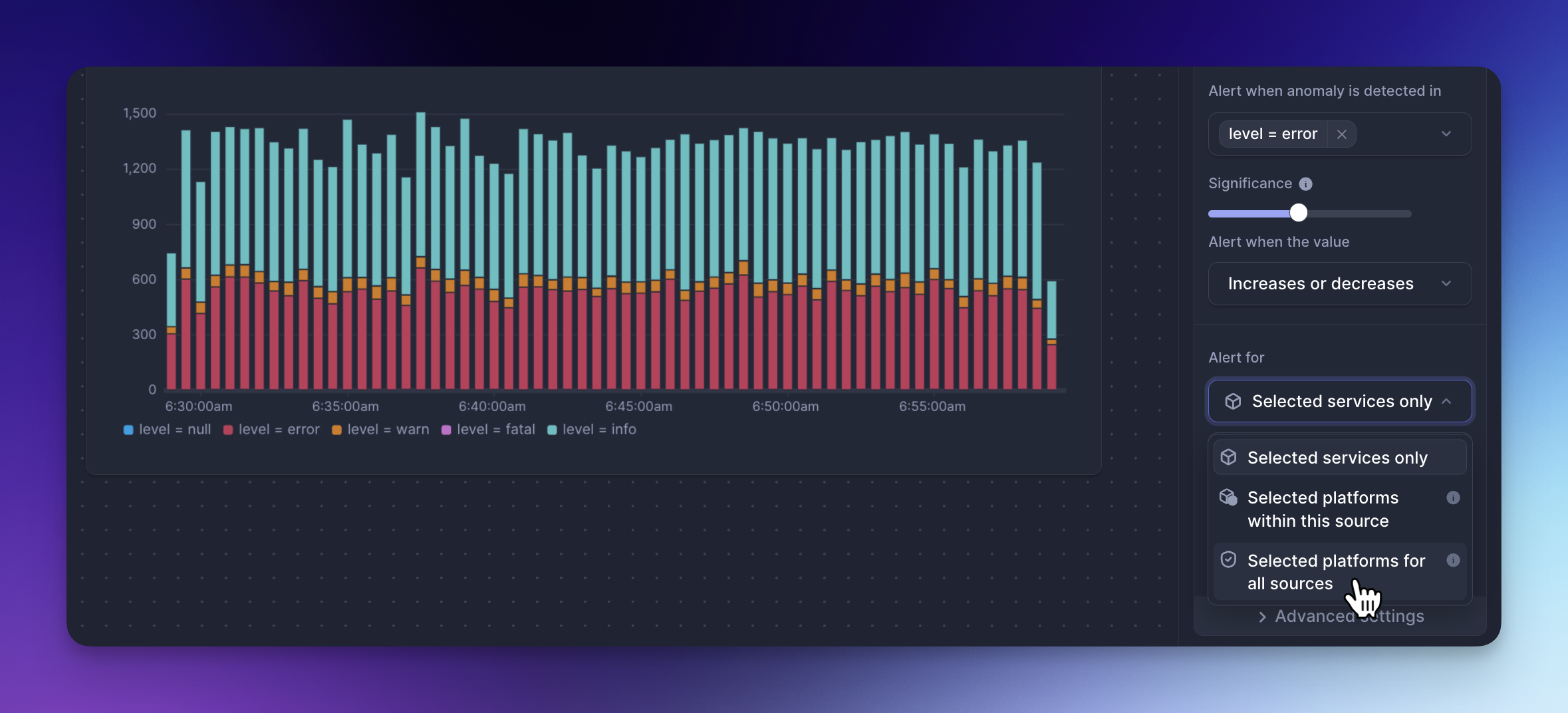Expand Advanced settings

1341,617
